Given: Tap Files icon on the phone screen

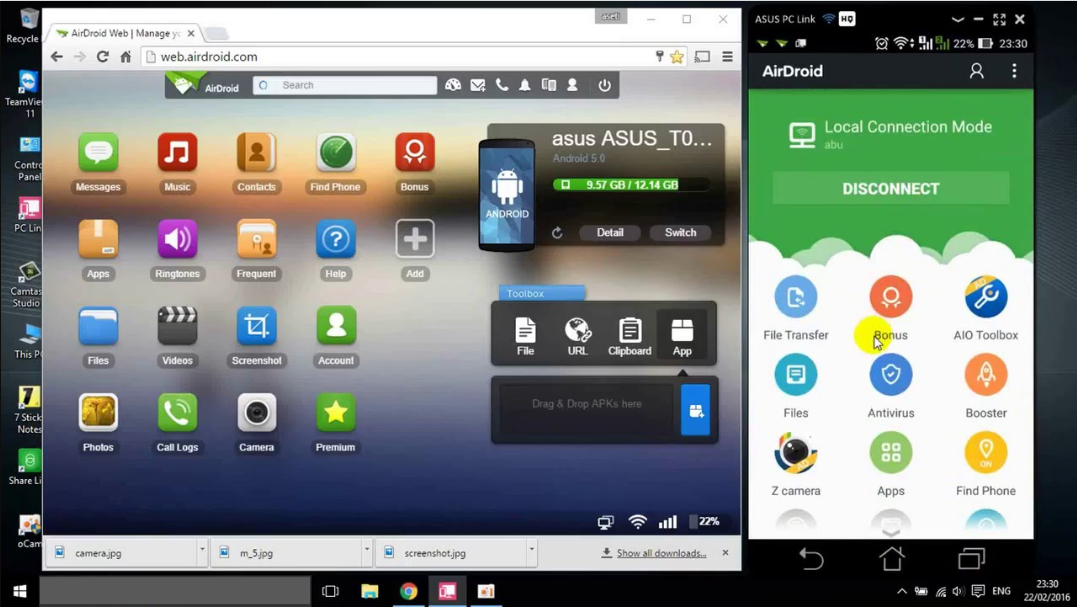Looking at the screenshot, I should click(x=795, y=375).
